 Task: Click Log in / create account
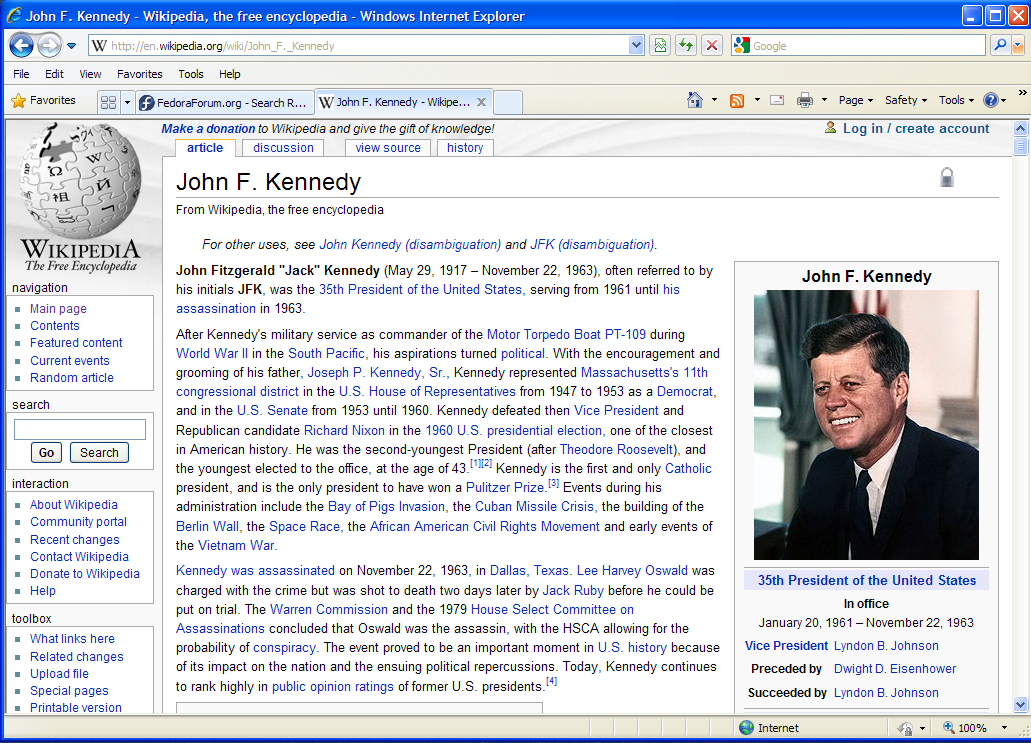[x=916, y=128]
